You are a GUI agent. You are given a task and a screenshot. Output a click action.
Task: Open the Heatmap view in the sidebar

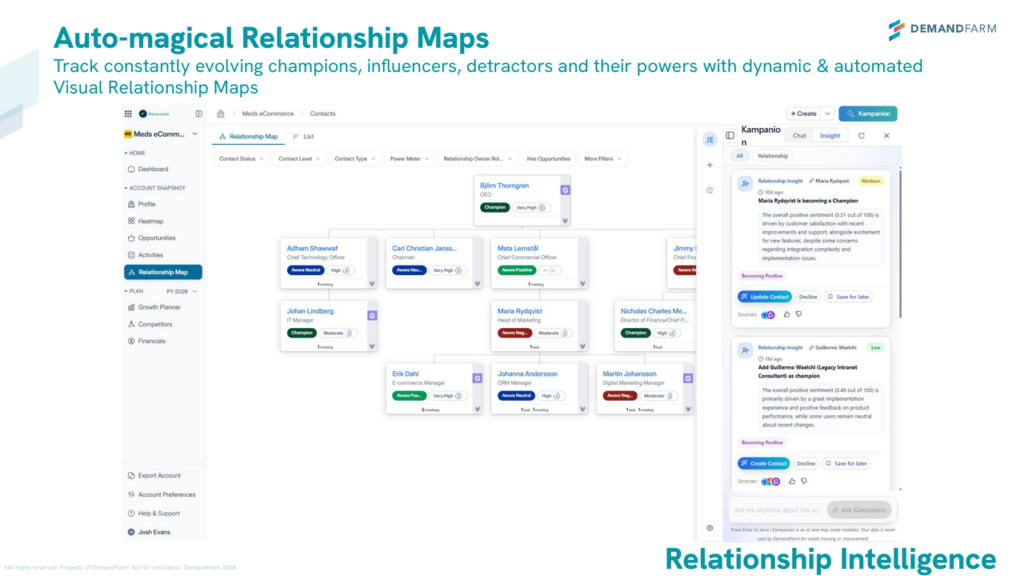(x=150, y=220)
